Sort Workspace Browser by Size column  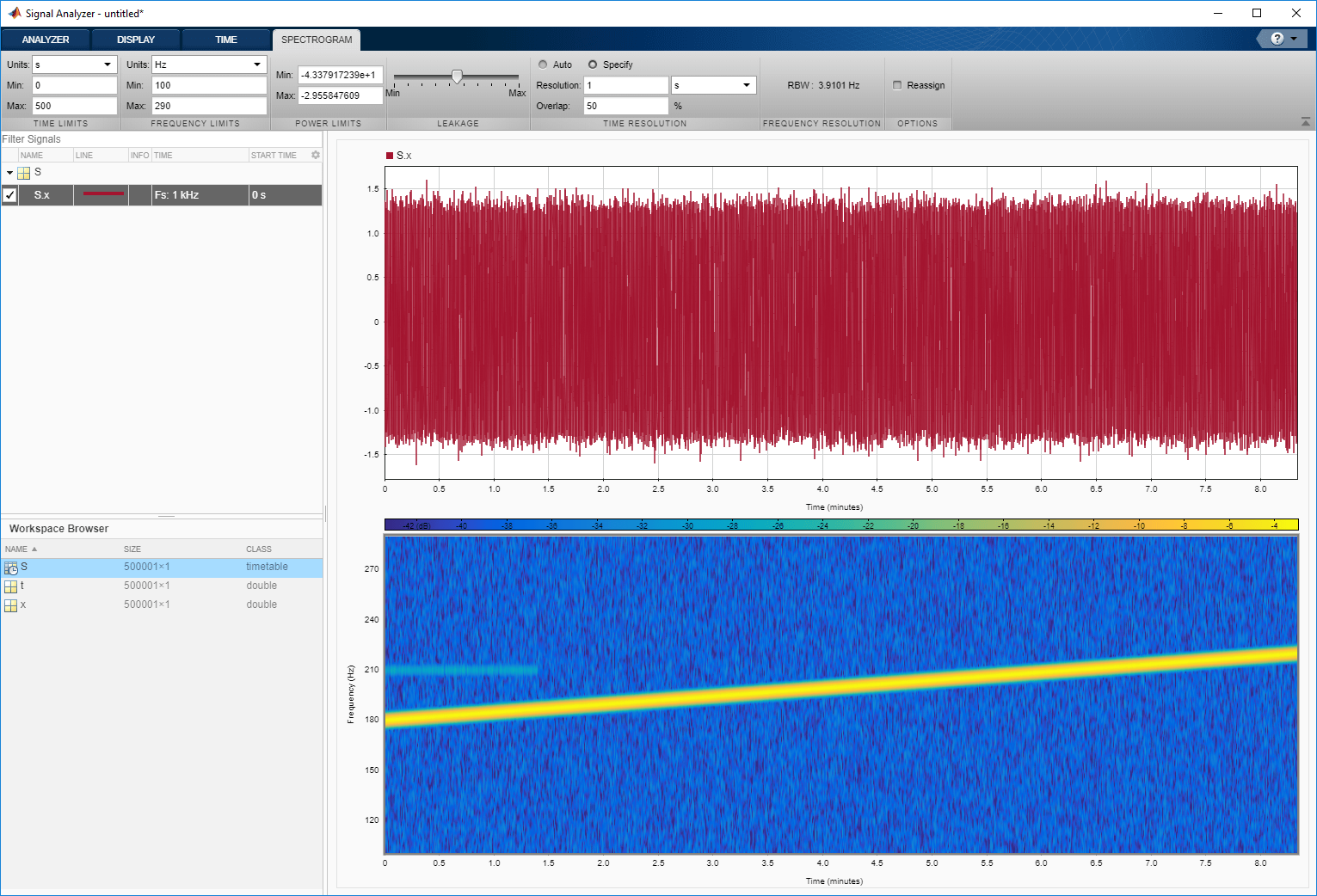132,549
